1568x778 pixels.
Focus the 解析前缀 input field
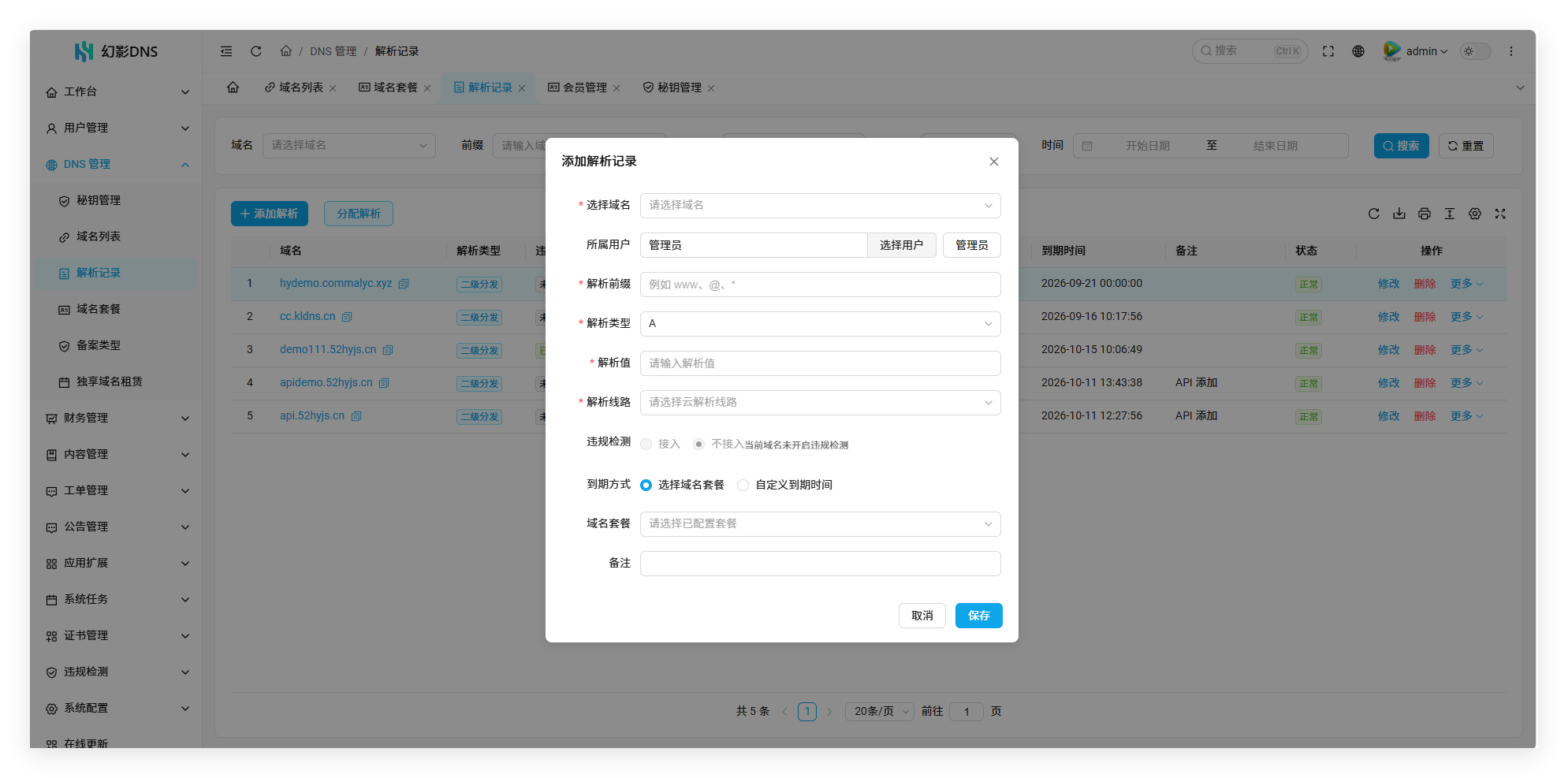click(821, 285)
